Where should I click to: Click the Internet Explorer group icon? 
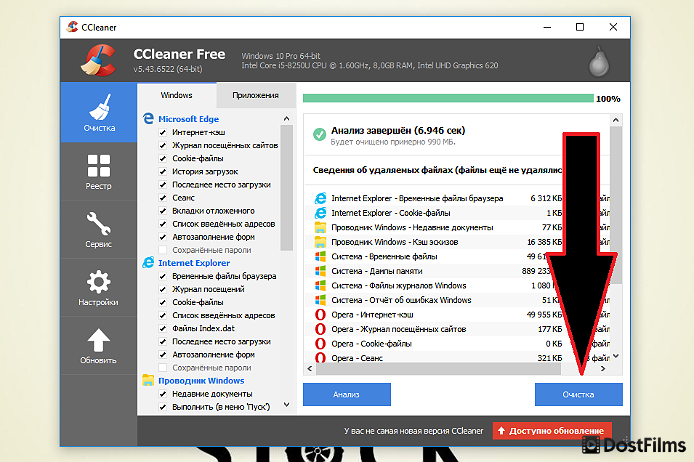click(x=148, y=262)
